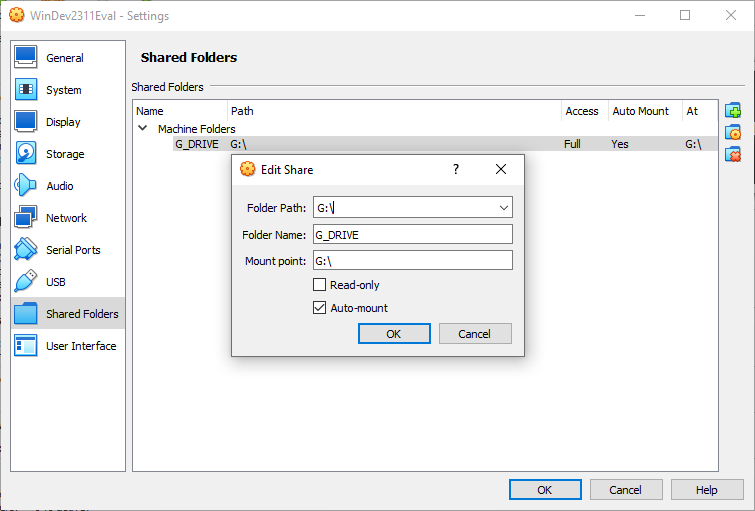The height and width of the screenshot is (511, 755).
Task: Click the Access column header
Action: click(582, 111)
